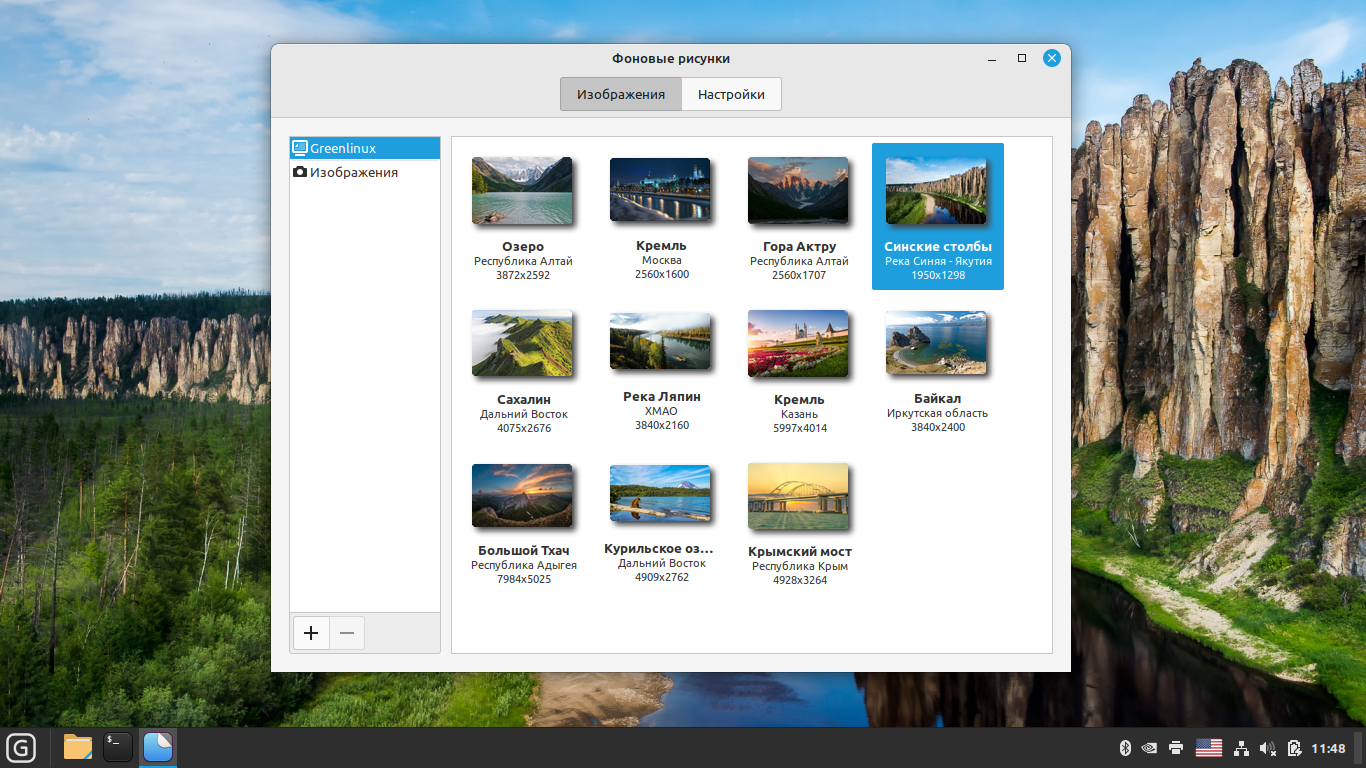
Task: Click the Bluetooth tray icon
Action: 1124,748
